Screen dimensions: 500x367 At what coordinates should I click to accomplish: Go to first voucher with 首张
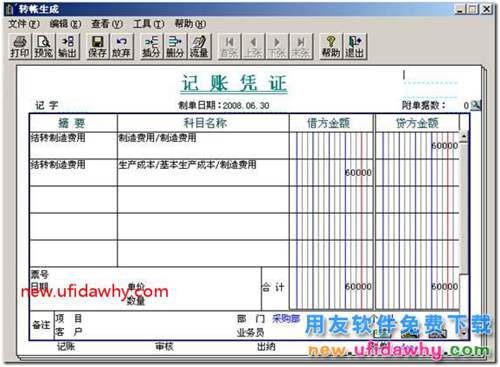pos(229,46)
